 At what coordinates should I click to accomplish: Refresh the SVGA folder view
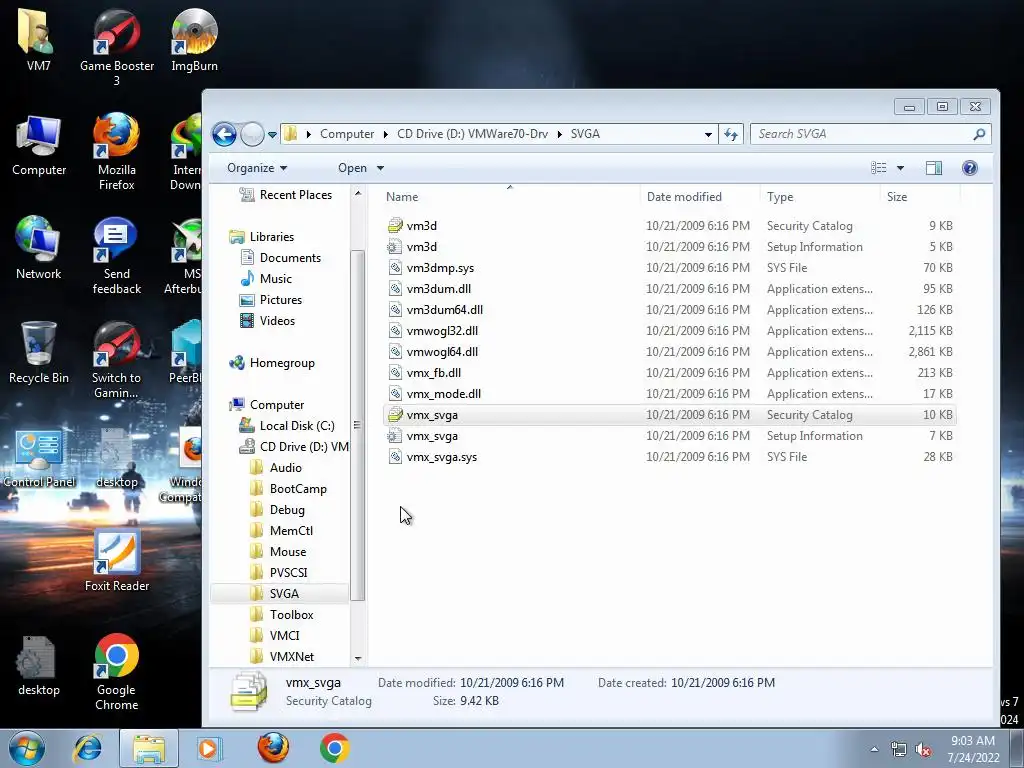pos(731,135)
